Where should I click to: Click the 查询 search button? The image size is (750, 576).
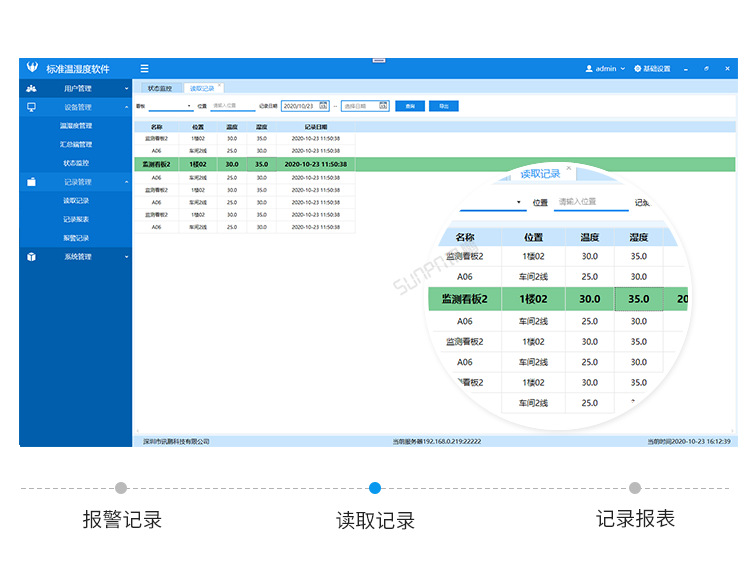tap(410, 106)
